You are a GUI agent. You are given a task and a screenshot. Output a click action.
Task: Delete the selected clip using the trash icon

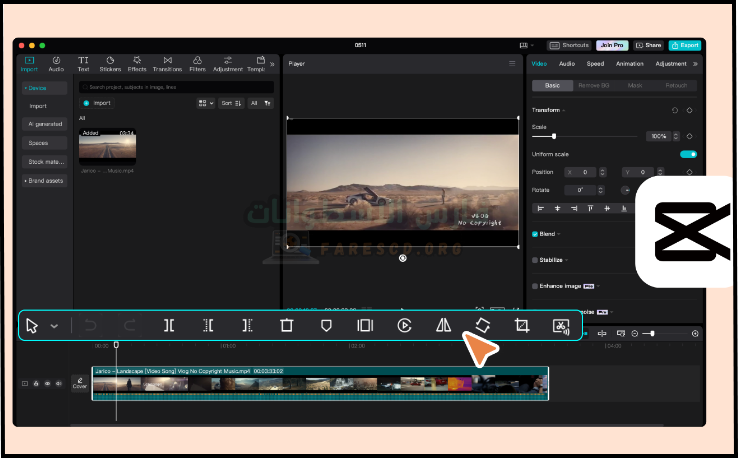tap(287, 325)
